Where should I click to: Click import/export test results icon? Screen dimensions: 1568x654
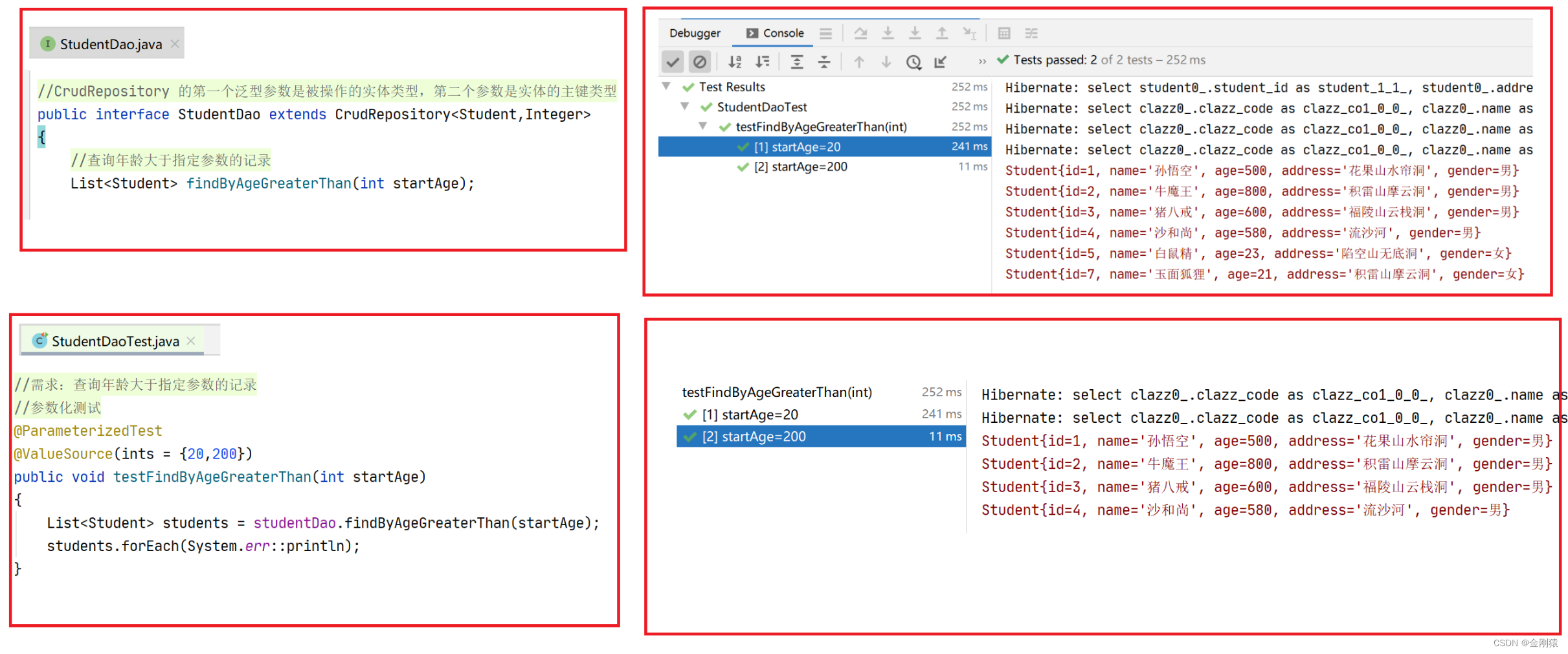941,62
